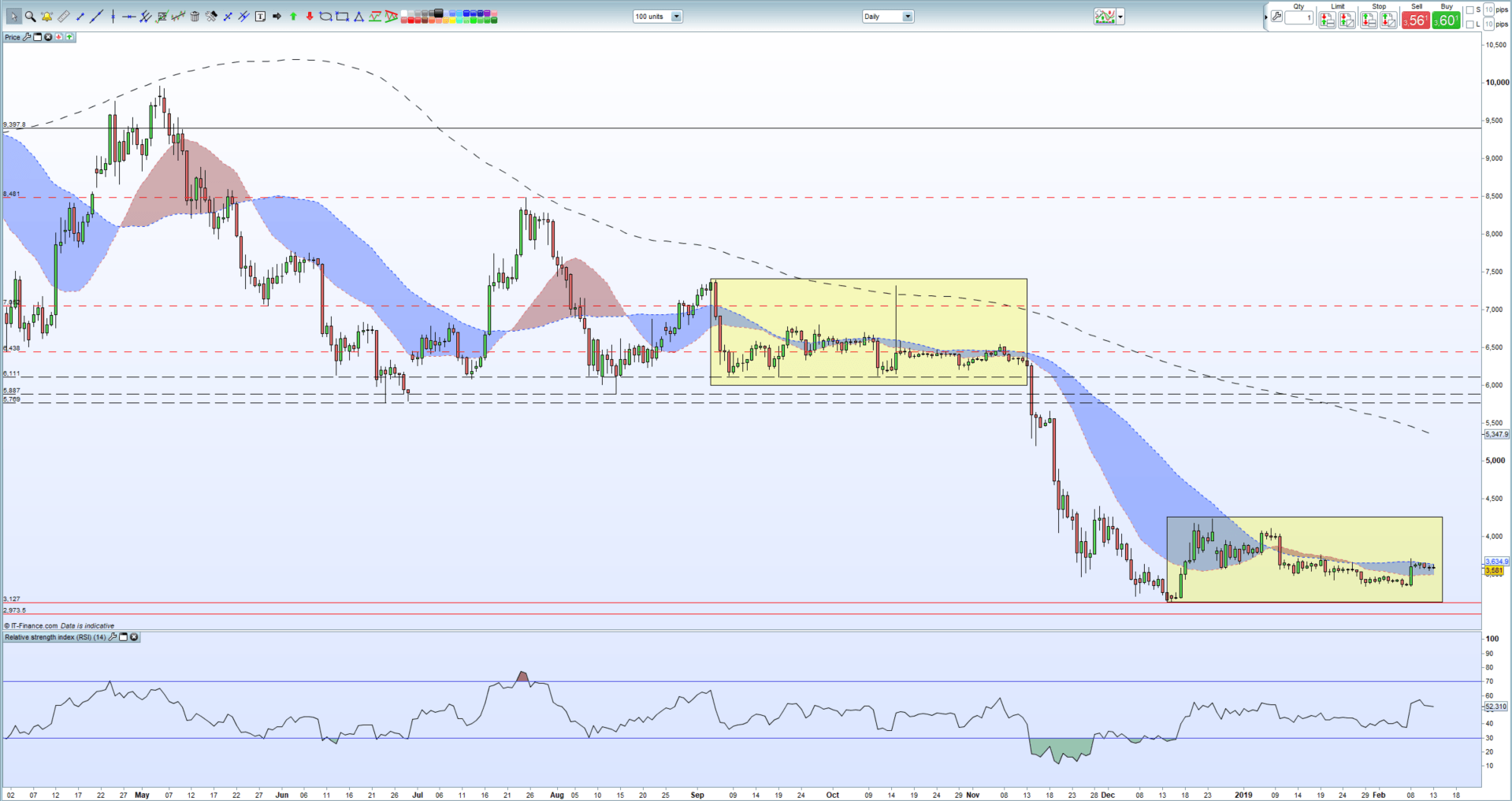
Task: Select the ruler measure tool
Action: point(63,17)
